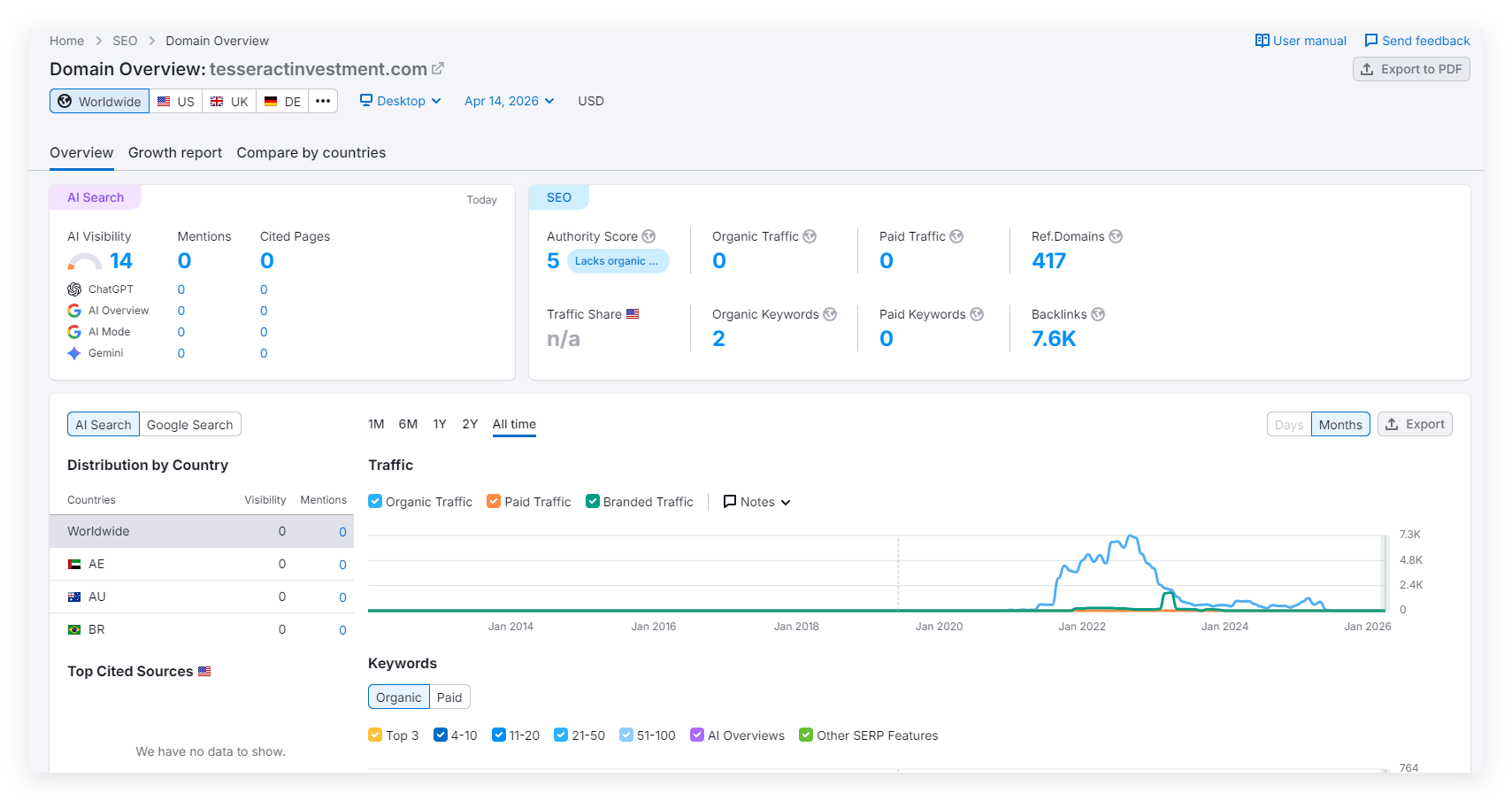
Task: Show Organic keywords tab
Action: 399,697
